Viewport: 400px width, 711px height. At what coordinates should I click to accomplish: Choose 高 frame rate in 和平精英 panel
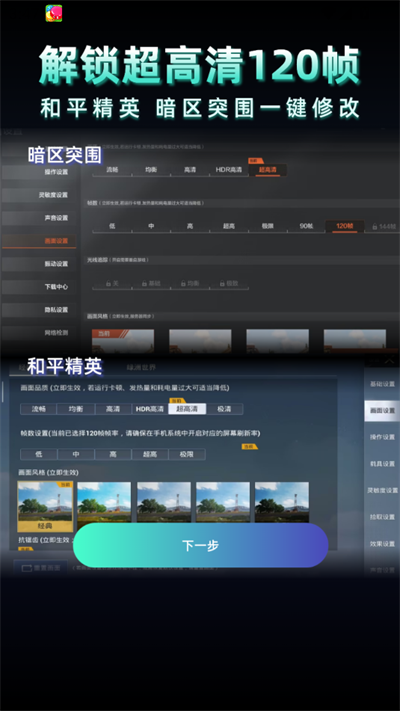[x=113, y=454]
